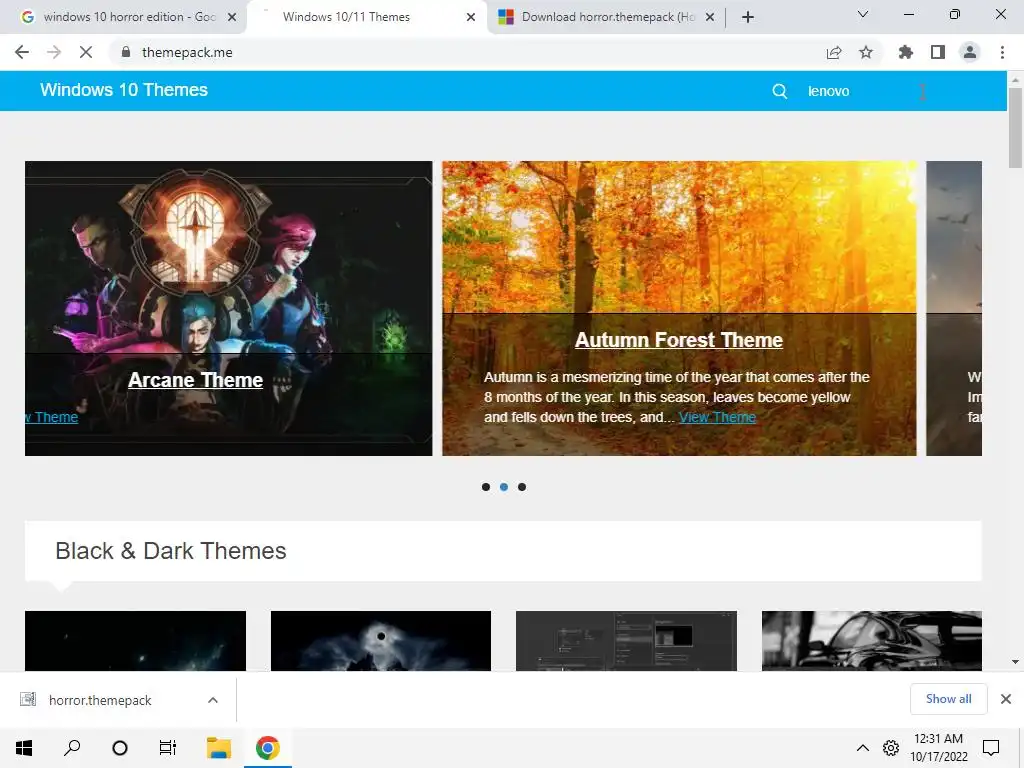The image size is (1024, 768).
Task: Click View Theme under Autumn Forest
Action: pyautogui.click(x=717, y=417)
